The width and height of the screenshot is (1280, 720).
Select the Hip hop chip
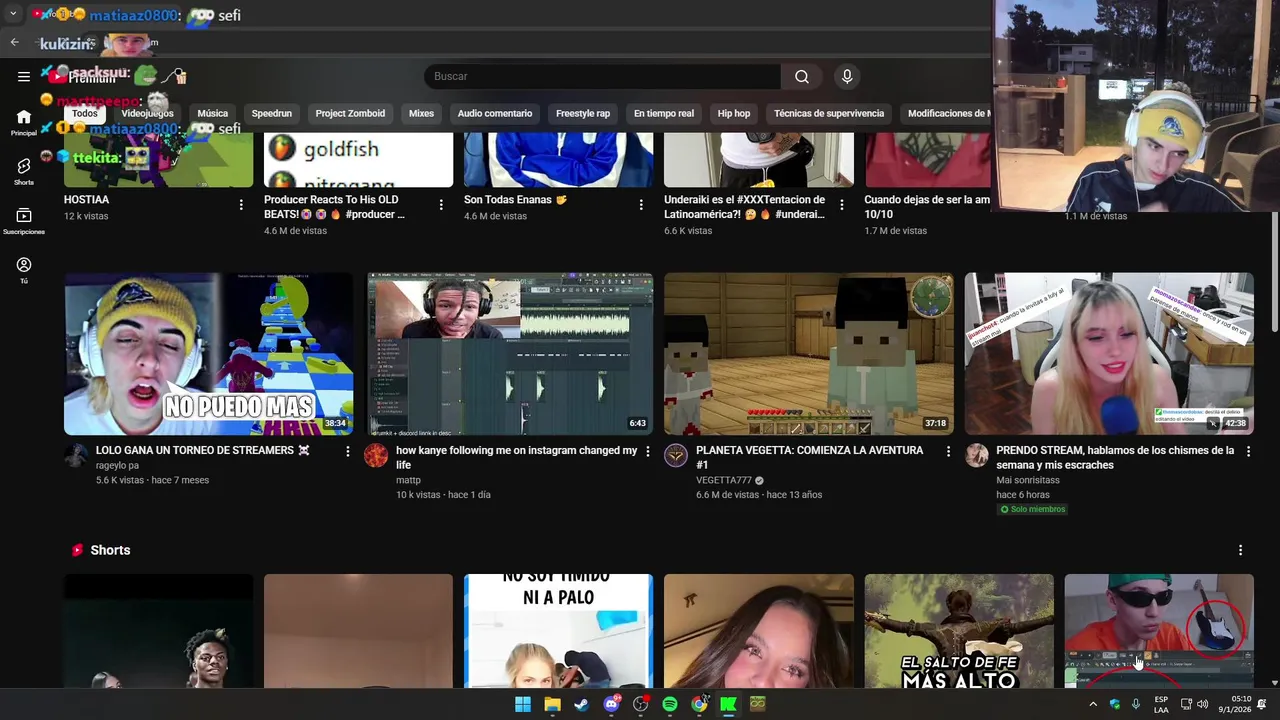pos(734,114)
